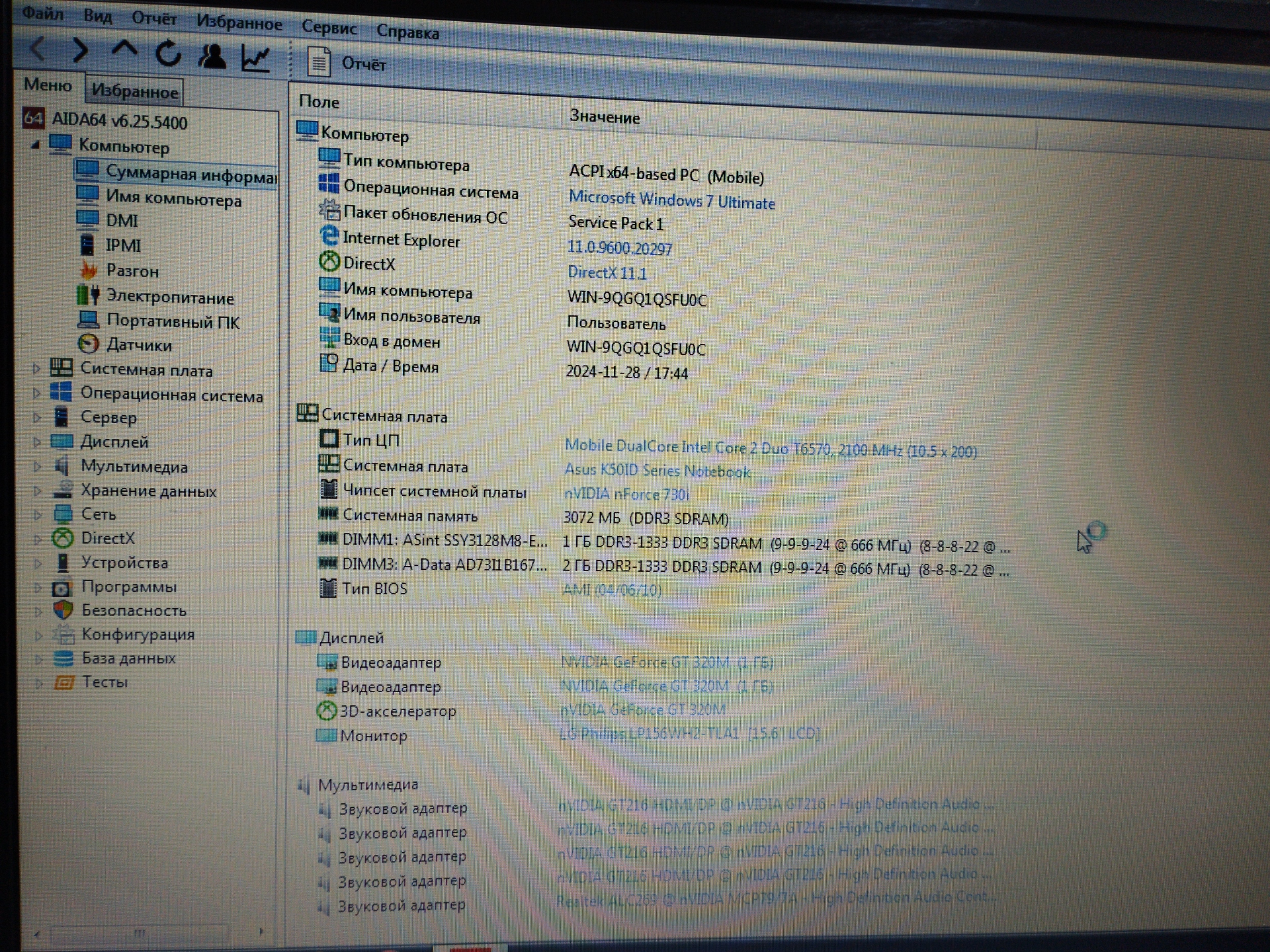Click the Системная память RAM icon

click(x=328, y=513)
